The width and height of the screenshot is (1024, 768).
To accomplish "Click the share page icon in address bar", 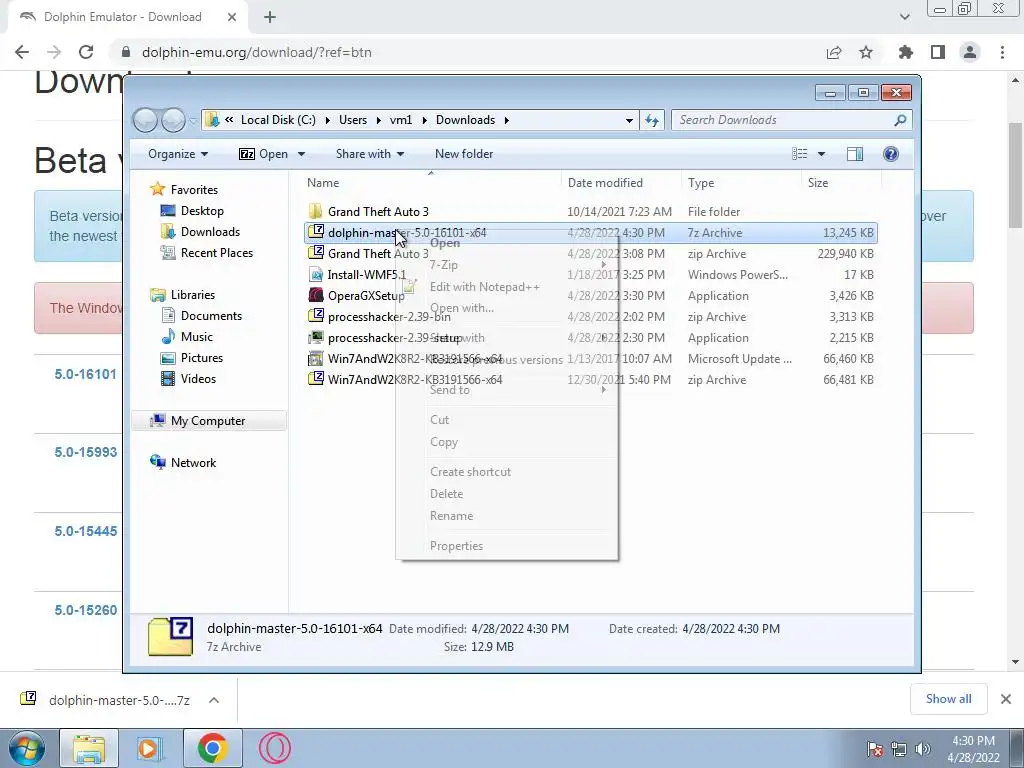I will 834,52.
